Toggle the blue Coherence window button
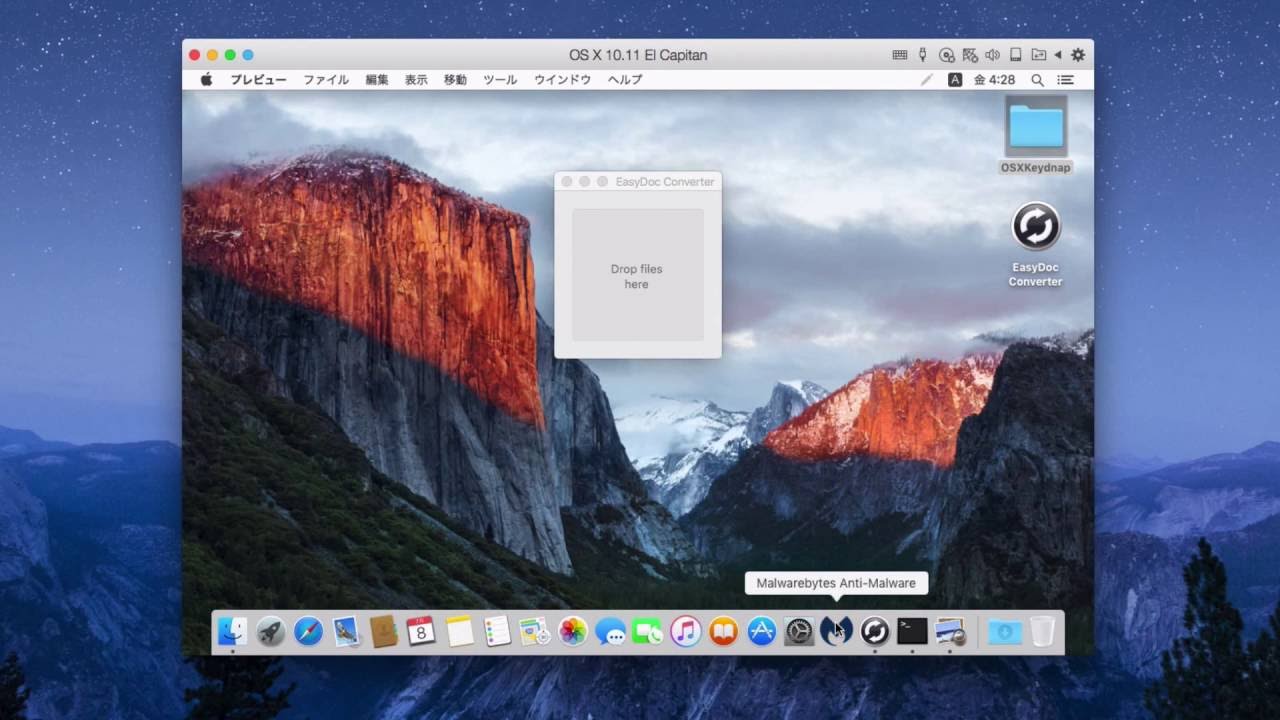The width and height of the screenshot is (1280, 720). [x=248, y=55]
